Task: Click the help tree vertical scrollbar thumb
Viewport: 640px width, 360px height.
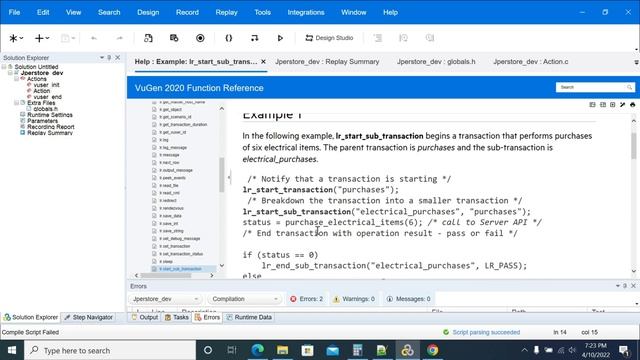Action: tap(222, 175)
